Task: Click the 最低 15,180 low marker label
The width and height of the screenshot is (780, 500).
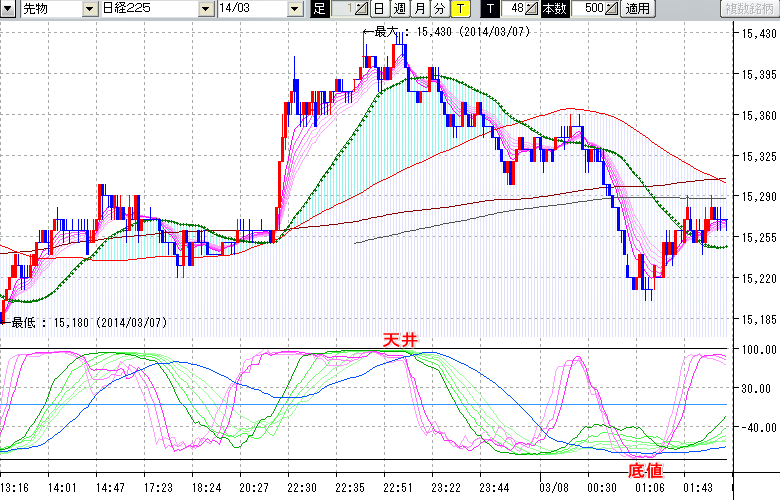Action: [88, 322]
